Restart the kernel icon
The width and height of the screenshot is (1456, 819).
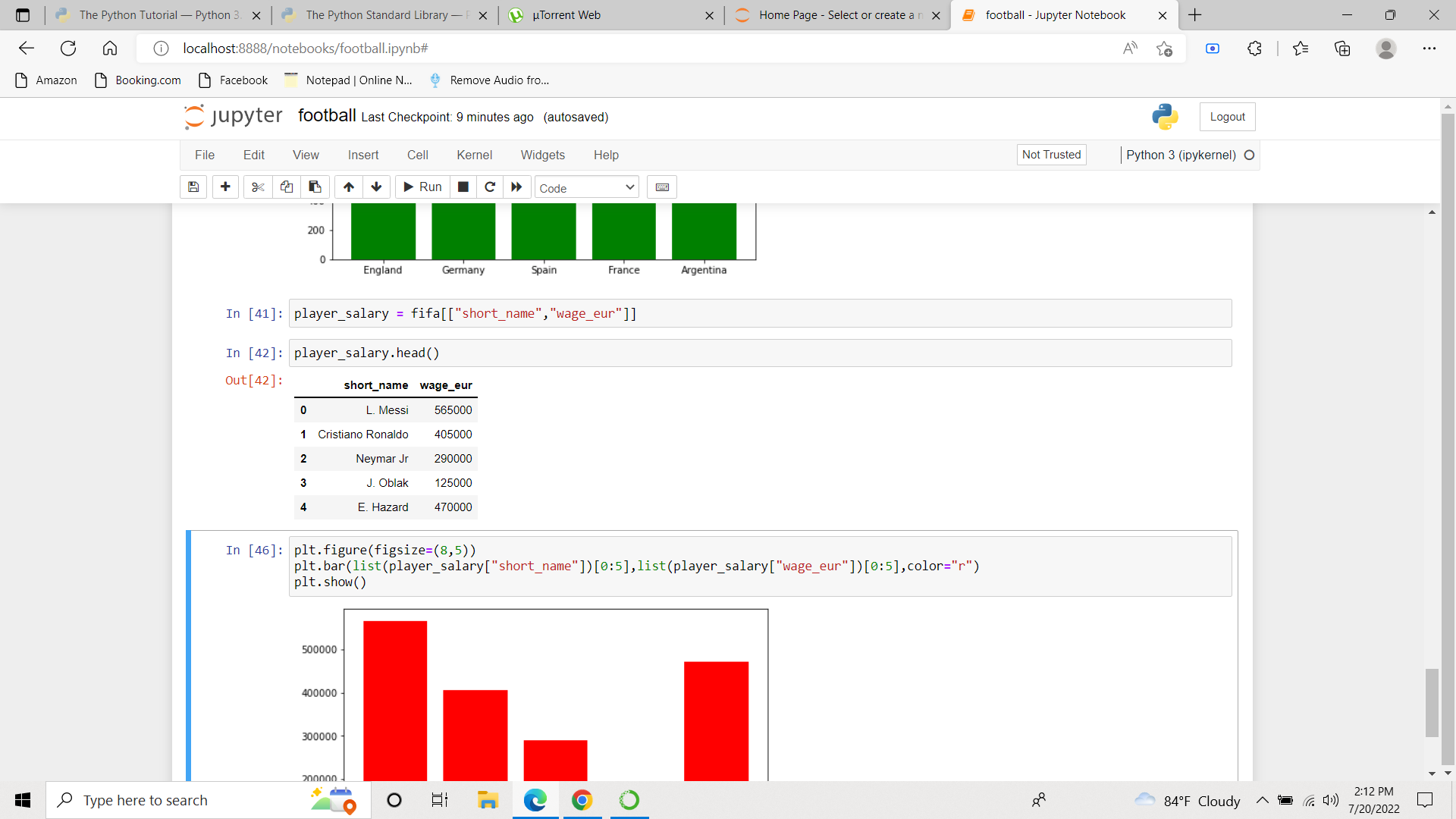[490, 187]
